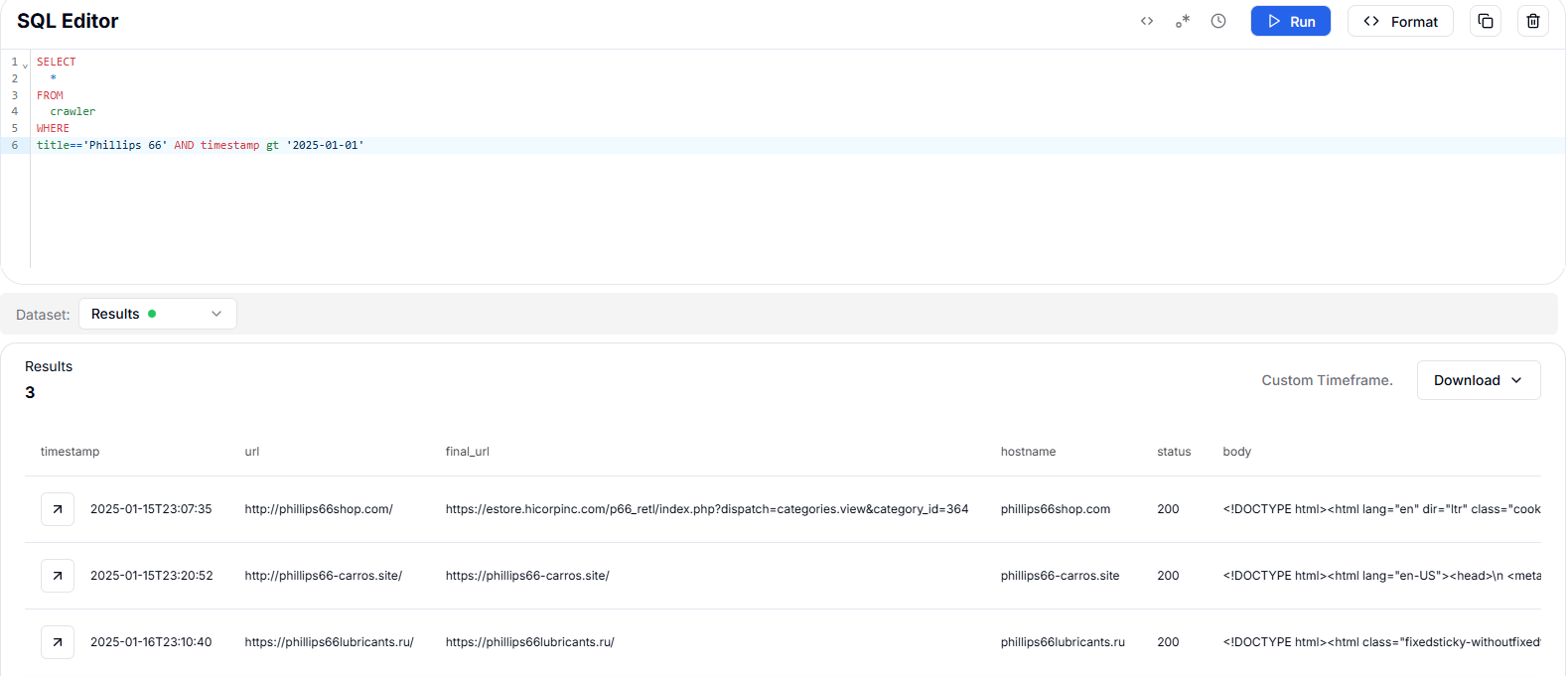Click url https://phillips66lubricants.ru/ in url column
Viewport: 1568px width, 676px height.
coord(330,642)
